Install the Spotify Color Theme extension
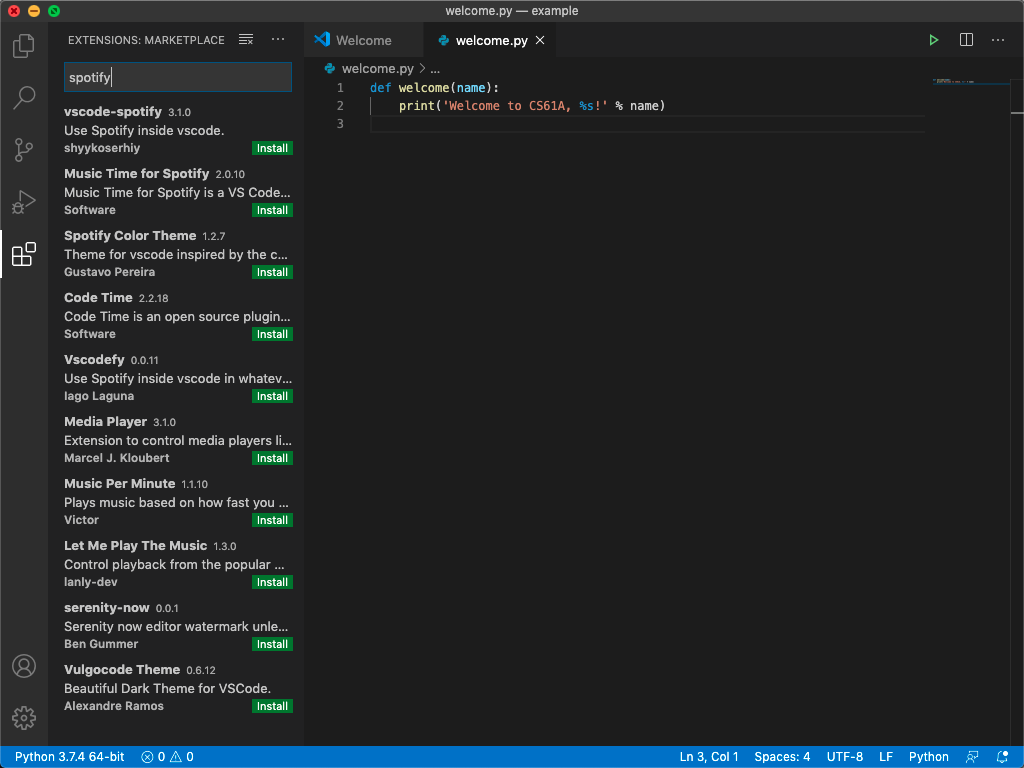1024x768 pixels. pos(272,272)
